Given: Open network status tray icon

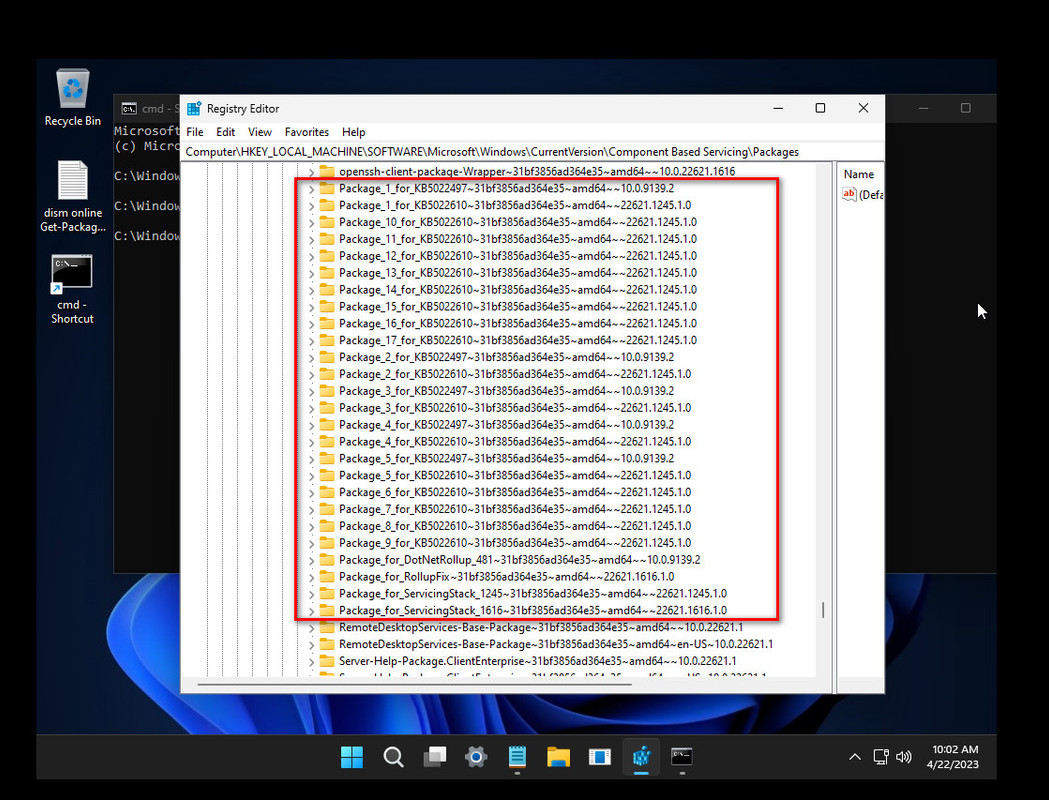Looking at the screenshot, I should [x=880, y=757].
